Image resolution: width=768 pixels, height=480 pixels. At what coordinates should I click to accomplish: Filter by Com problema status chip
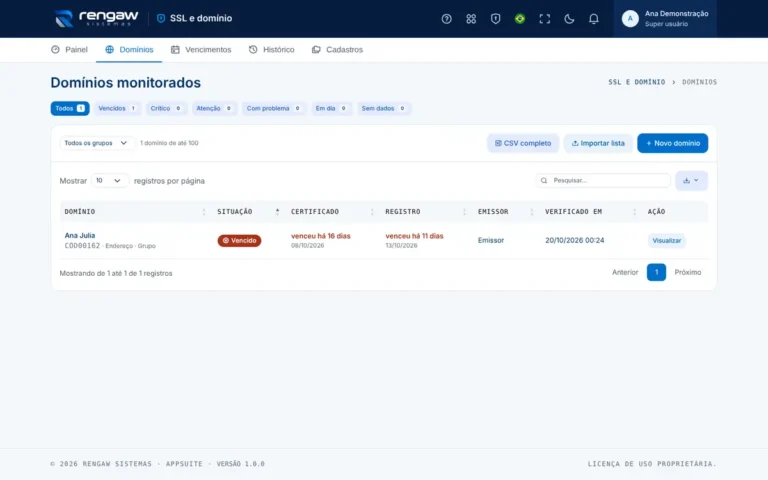pos(274,108)
